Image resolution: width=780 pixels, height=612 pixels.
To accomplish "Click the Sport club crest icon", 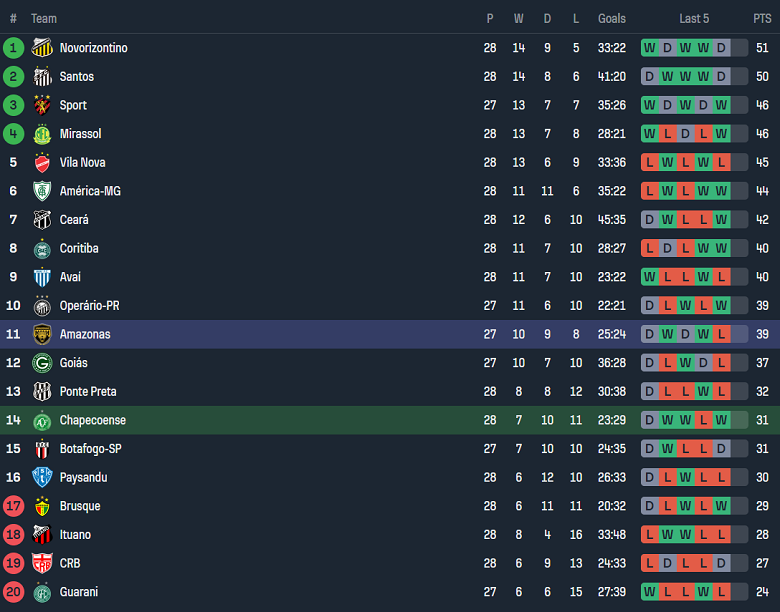I will coord(42,105).
